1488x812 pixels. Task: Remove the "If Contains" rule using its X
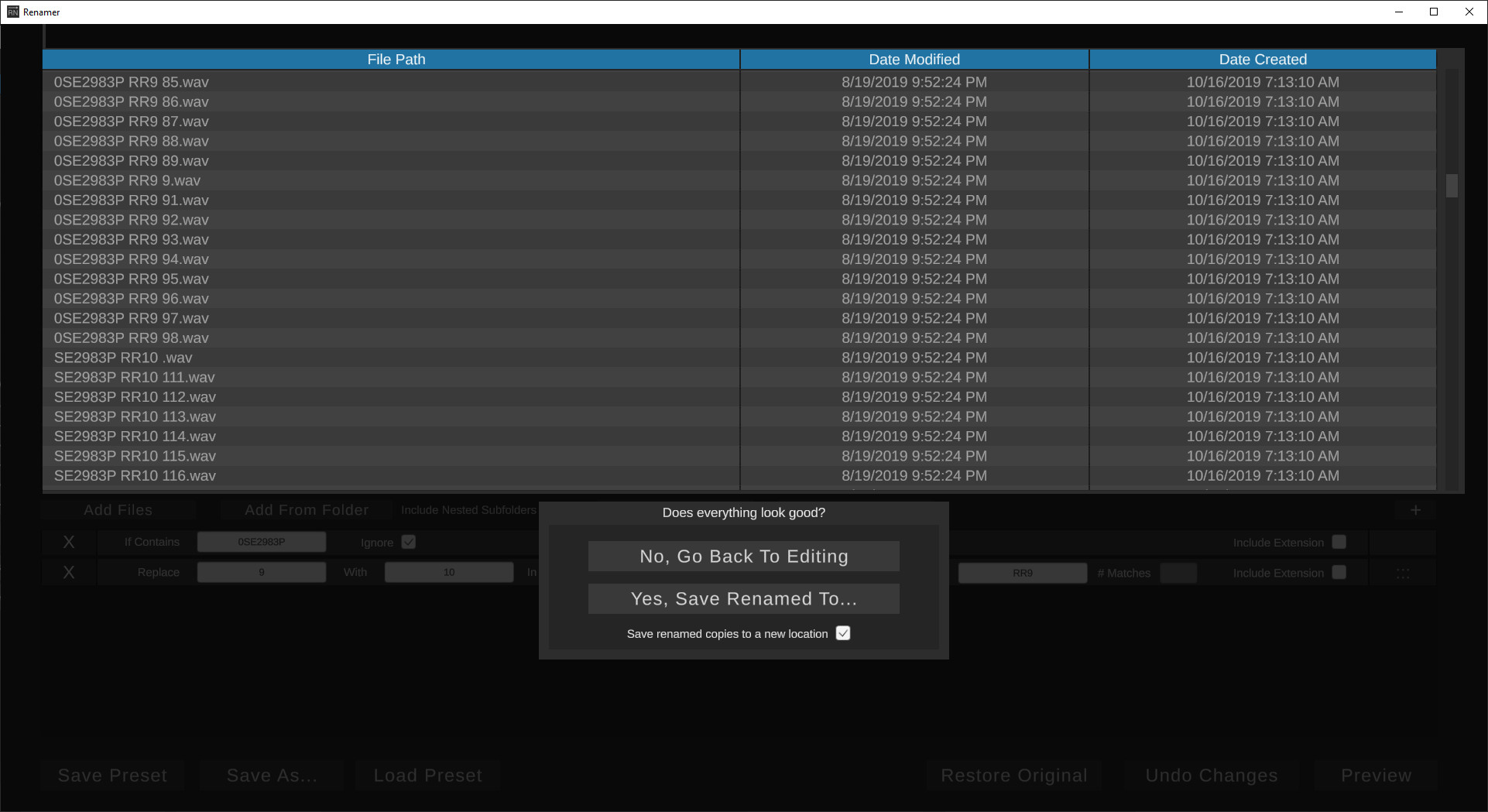click(x=68, y=541)
